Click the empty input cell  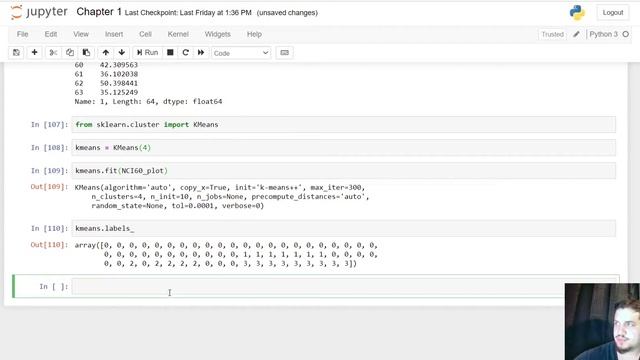click(x=343, y=286)
